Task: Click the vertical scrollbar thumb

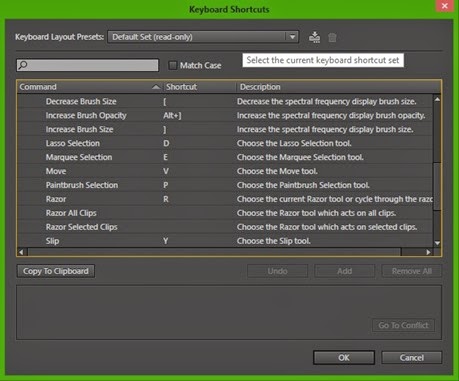Action: pos(437,186)
